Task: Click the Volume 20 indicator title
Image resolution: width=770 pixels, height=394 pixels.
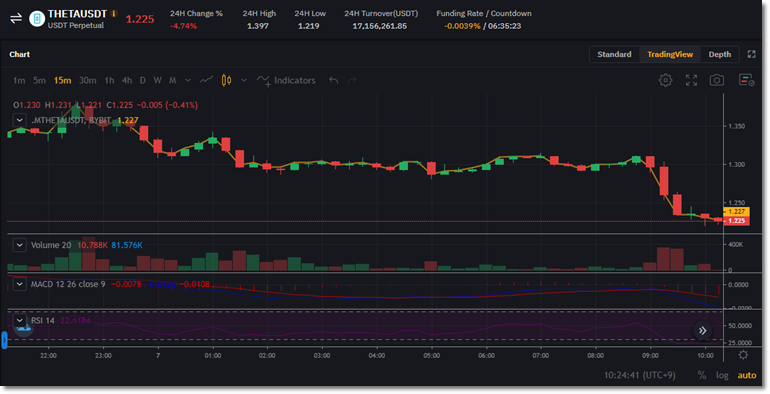Action: point(51,245)
